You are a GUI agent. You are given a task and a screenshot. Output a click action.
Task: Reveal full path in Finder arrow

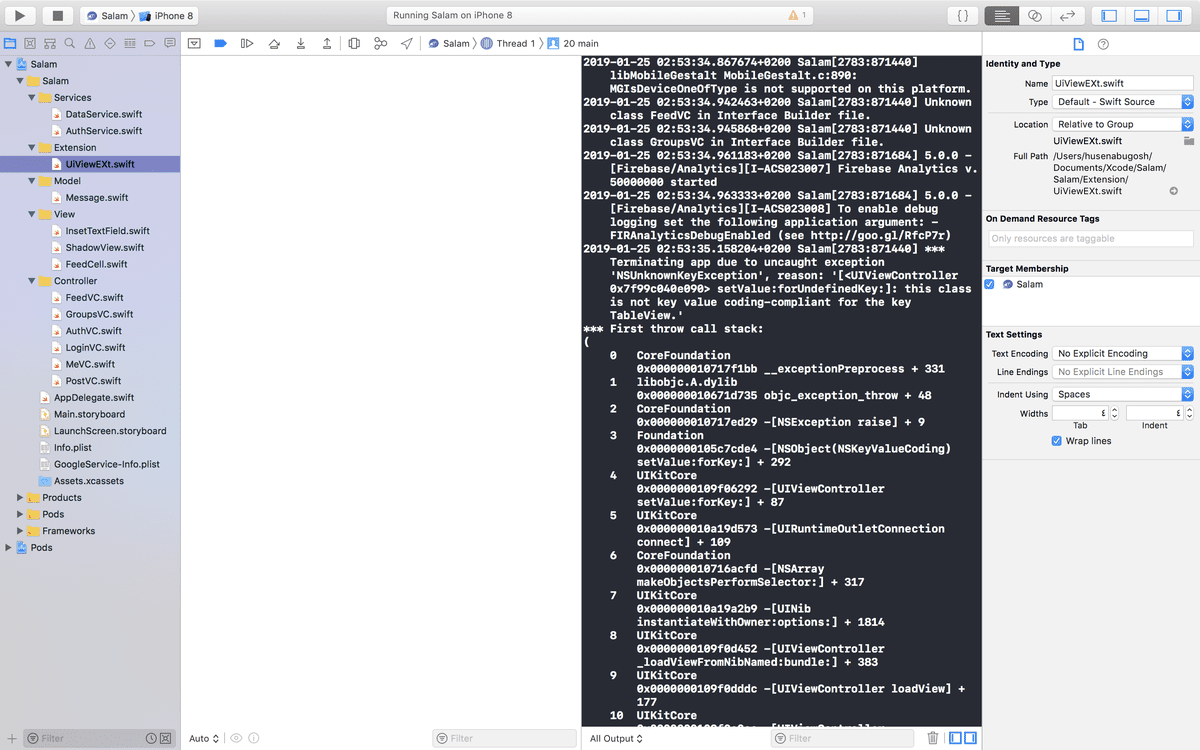(x=1174, y=190)
